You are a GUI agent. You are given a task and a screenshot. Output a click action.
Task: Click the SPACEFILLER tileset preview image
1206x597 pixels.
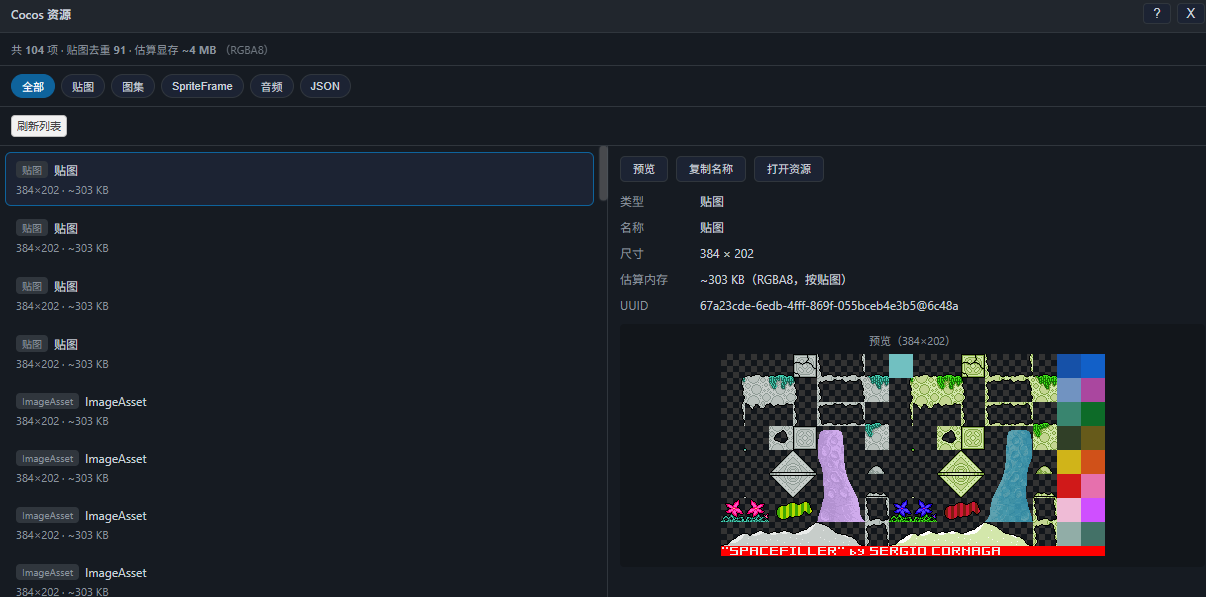[913, 455]
